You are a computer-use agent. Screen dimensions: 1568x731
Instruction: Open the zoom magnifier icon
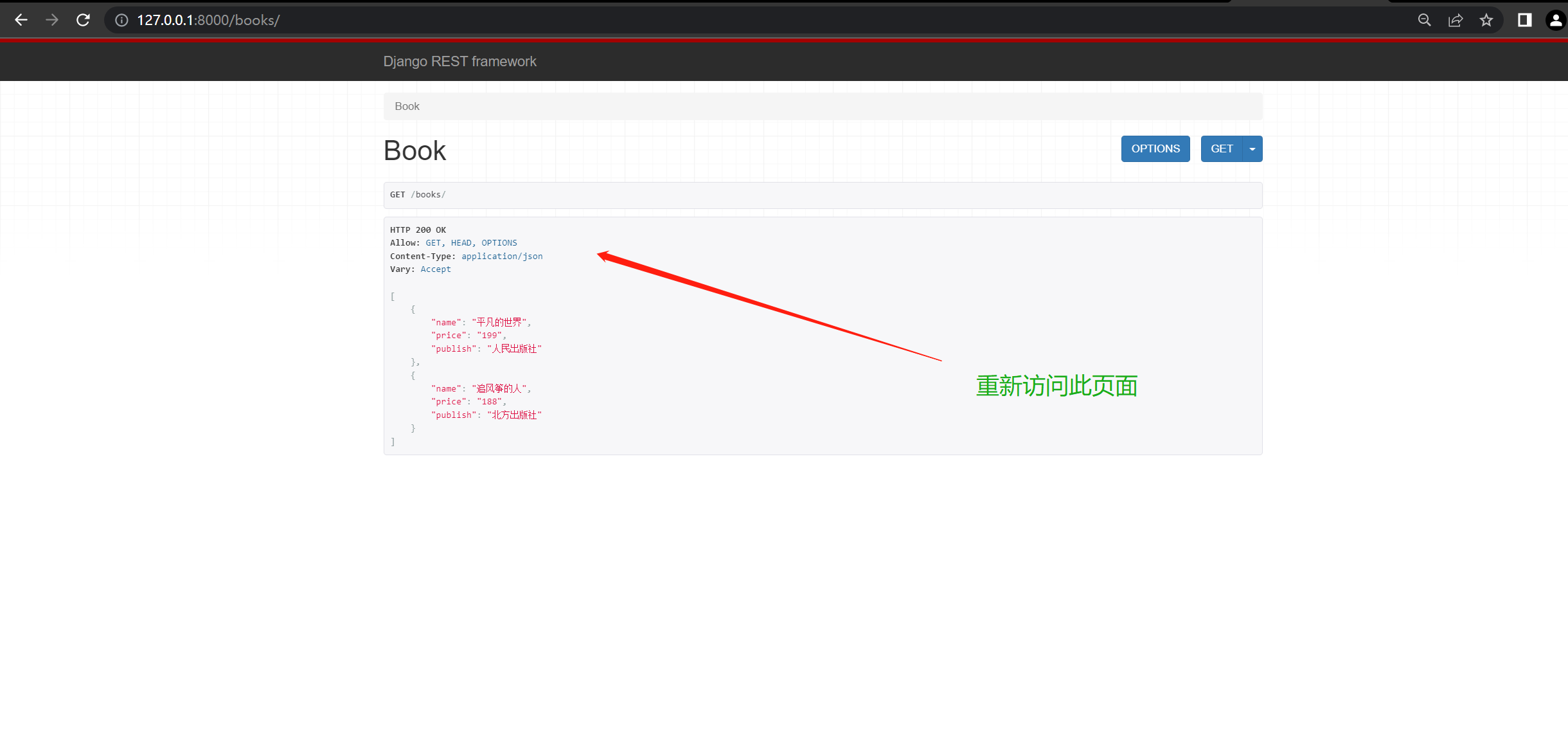[1424, 20]
